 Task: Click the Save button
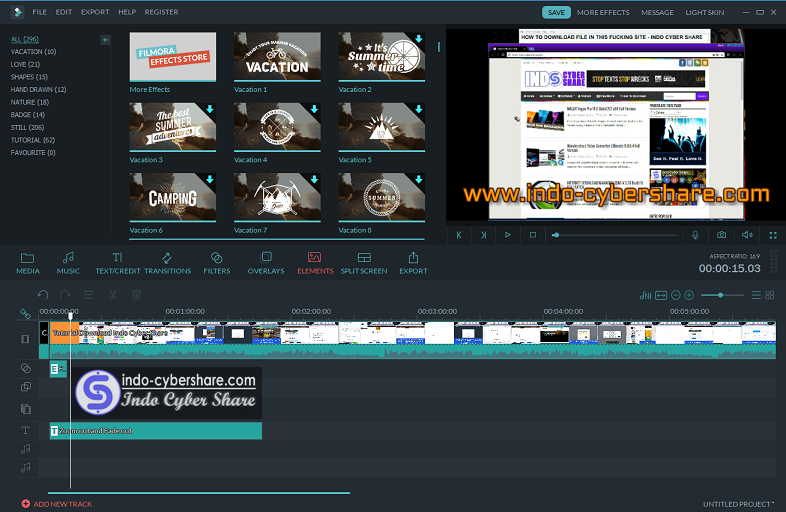[556, 12]
